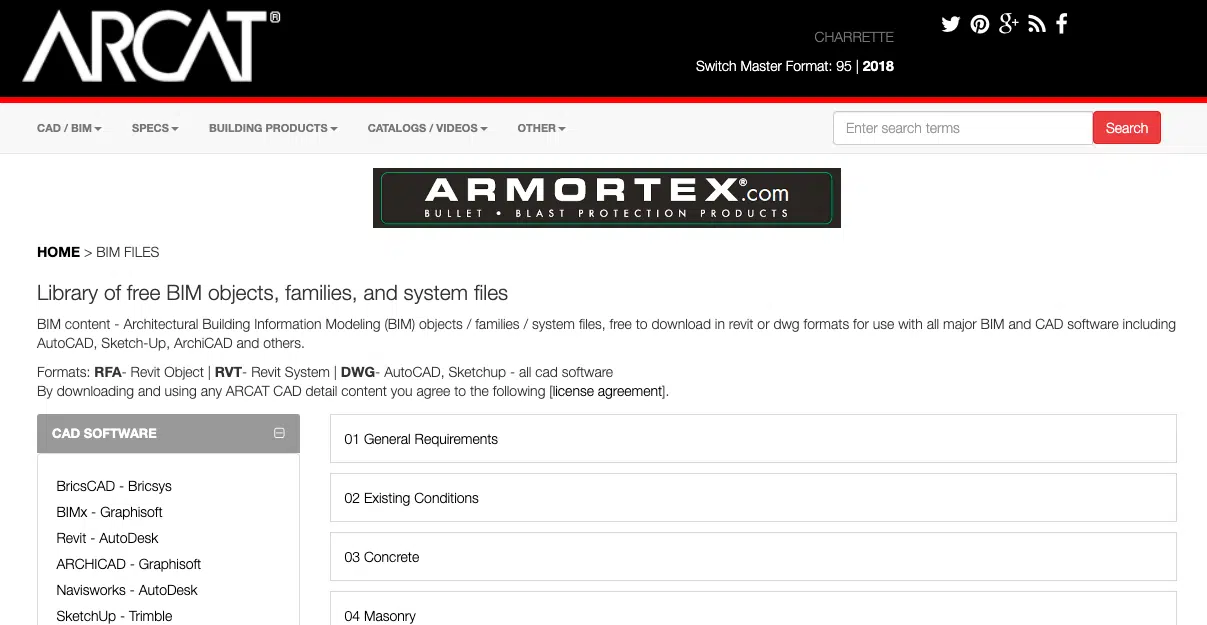Switch Master Format to 95
This screenshot has width=1207, height=625.
click(x=843, y=66)
